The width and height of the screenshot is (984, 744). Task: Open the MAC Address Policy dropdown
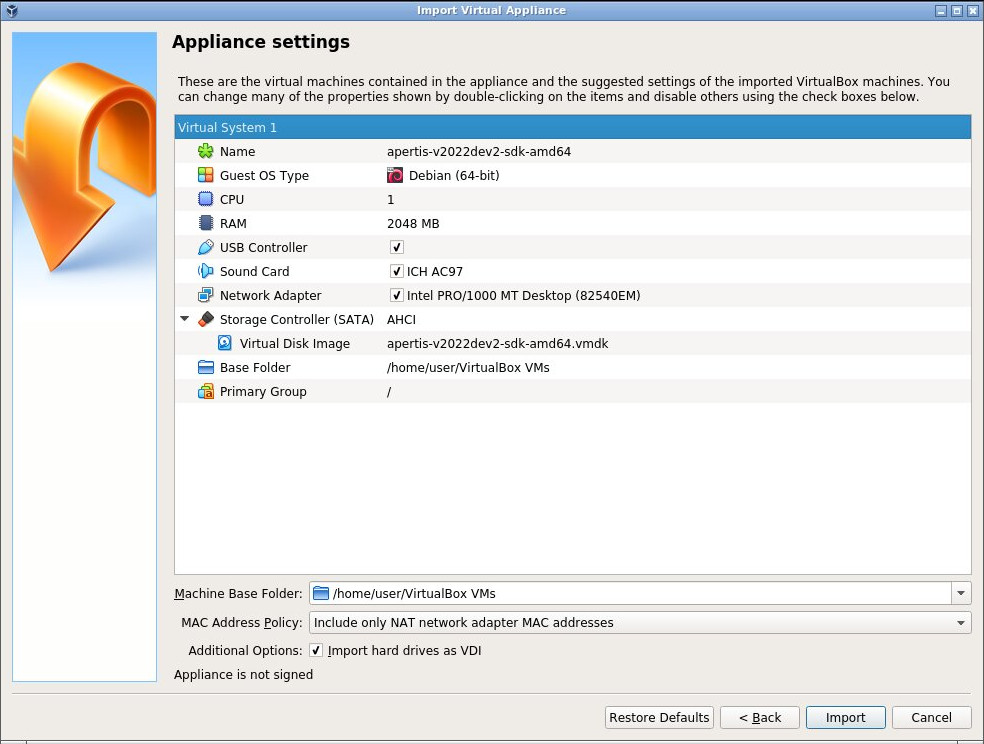click(x=640, y=622)
